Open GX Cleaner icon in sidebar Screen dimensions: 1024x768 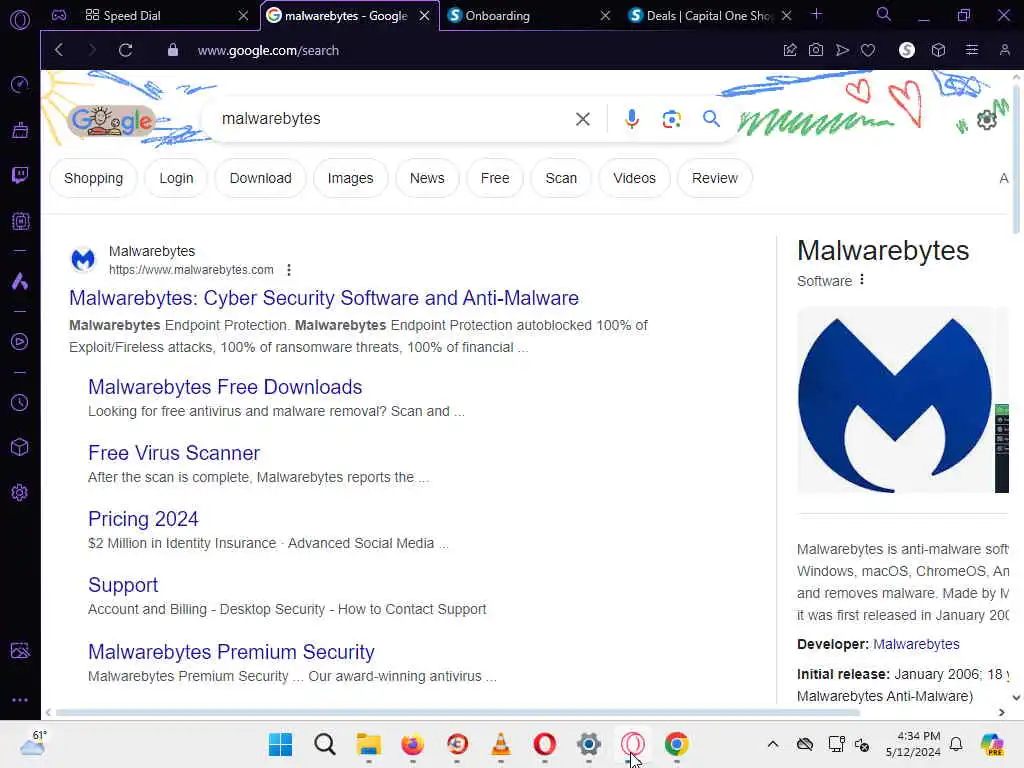[x=20, y=130]
